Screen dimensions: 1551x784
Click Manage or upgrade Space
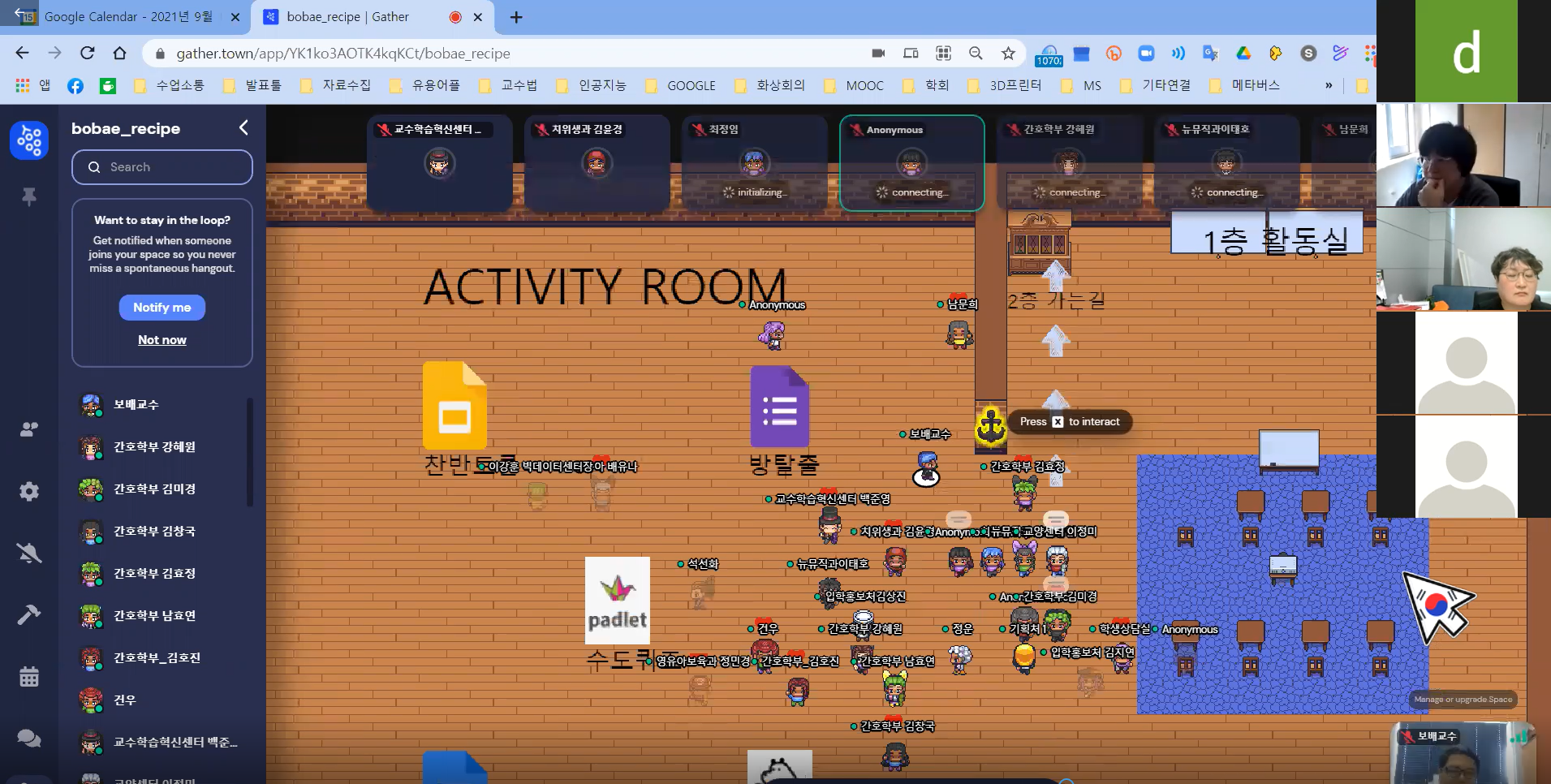1463,699
